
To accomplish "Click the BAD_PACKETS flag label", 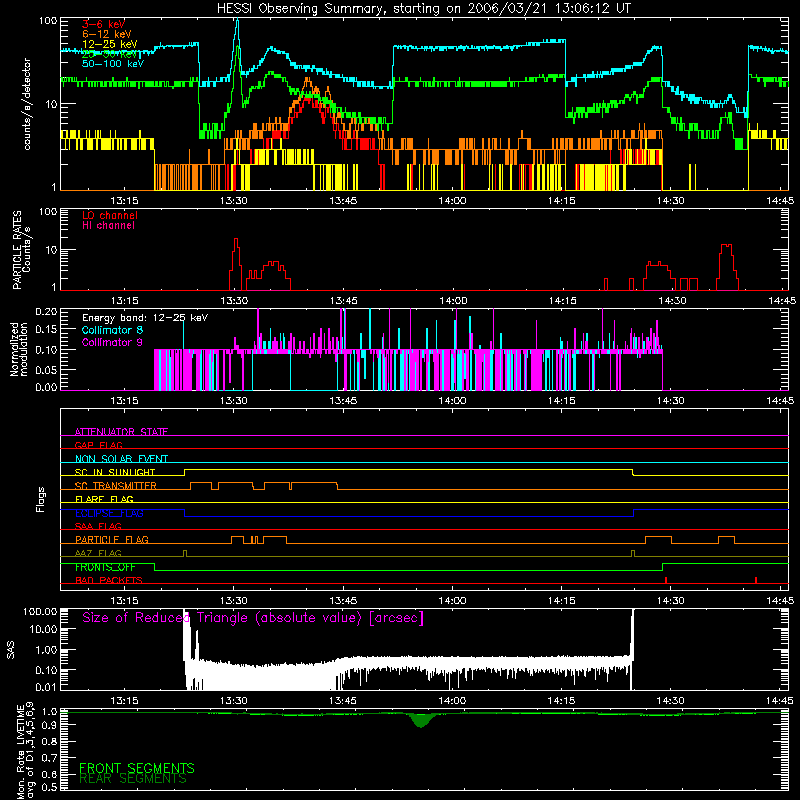I will [x=109, y=580].
